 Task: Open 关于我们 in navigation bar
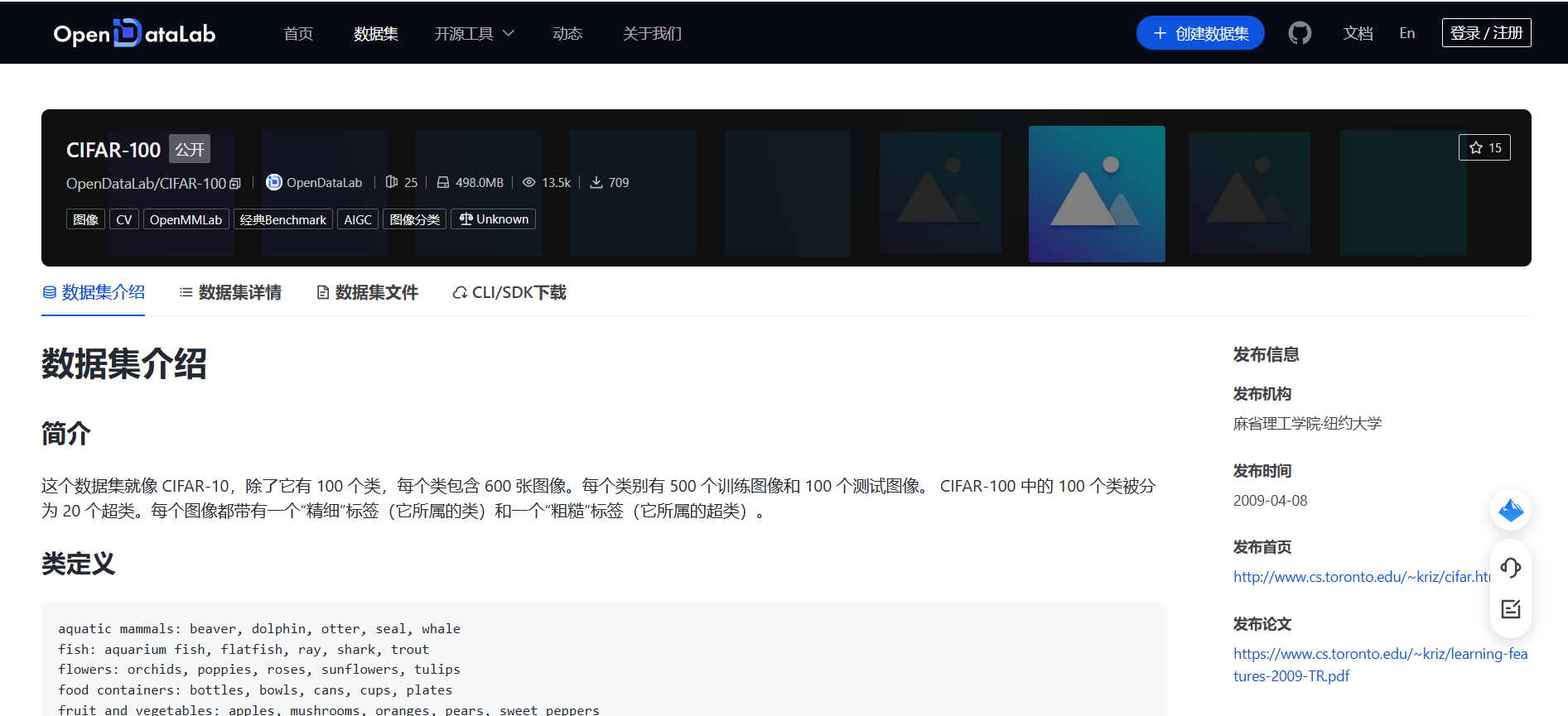pyautogui.click(x=652, y=33)
